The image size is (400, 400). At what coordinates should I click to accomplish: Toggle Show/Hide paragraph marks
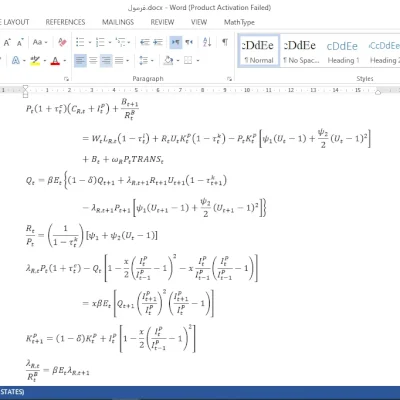click(225, 42)
